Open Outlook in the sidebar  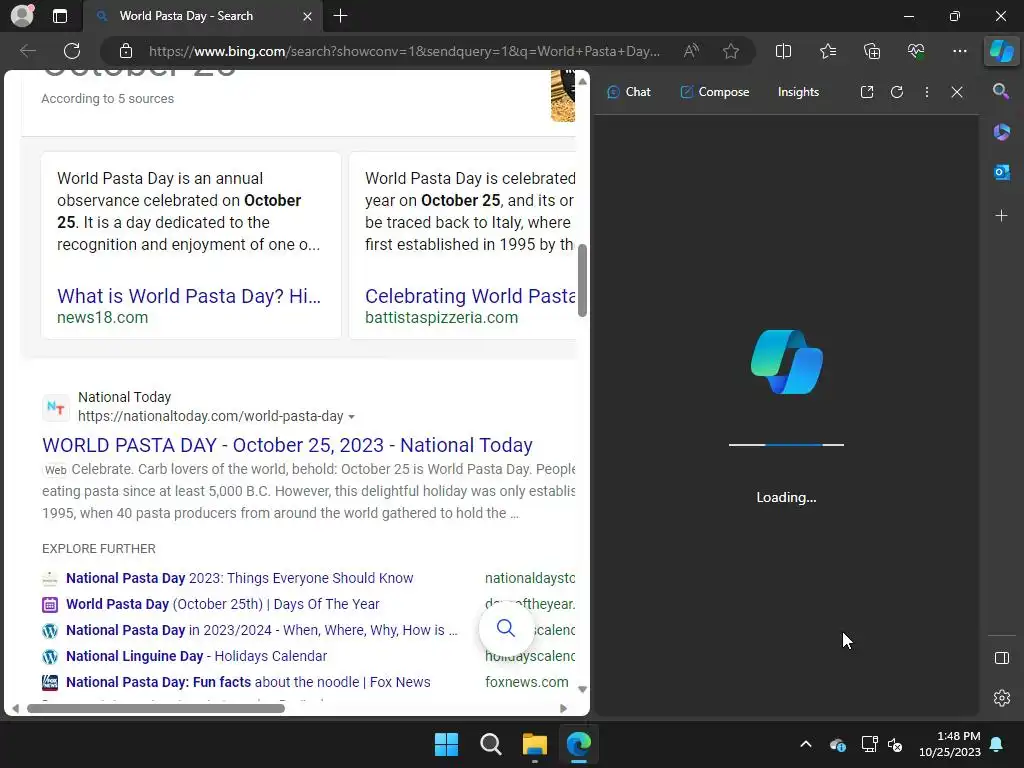[x=1001, y=172]
